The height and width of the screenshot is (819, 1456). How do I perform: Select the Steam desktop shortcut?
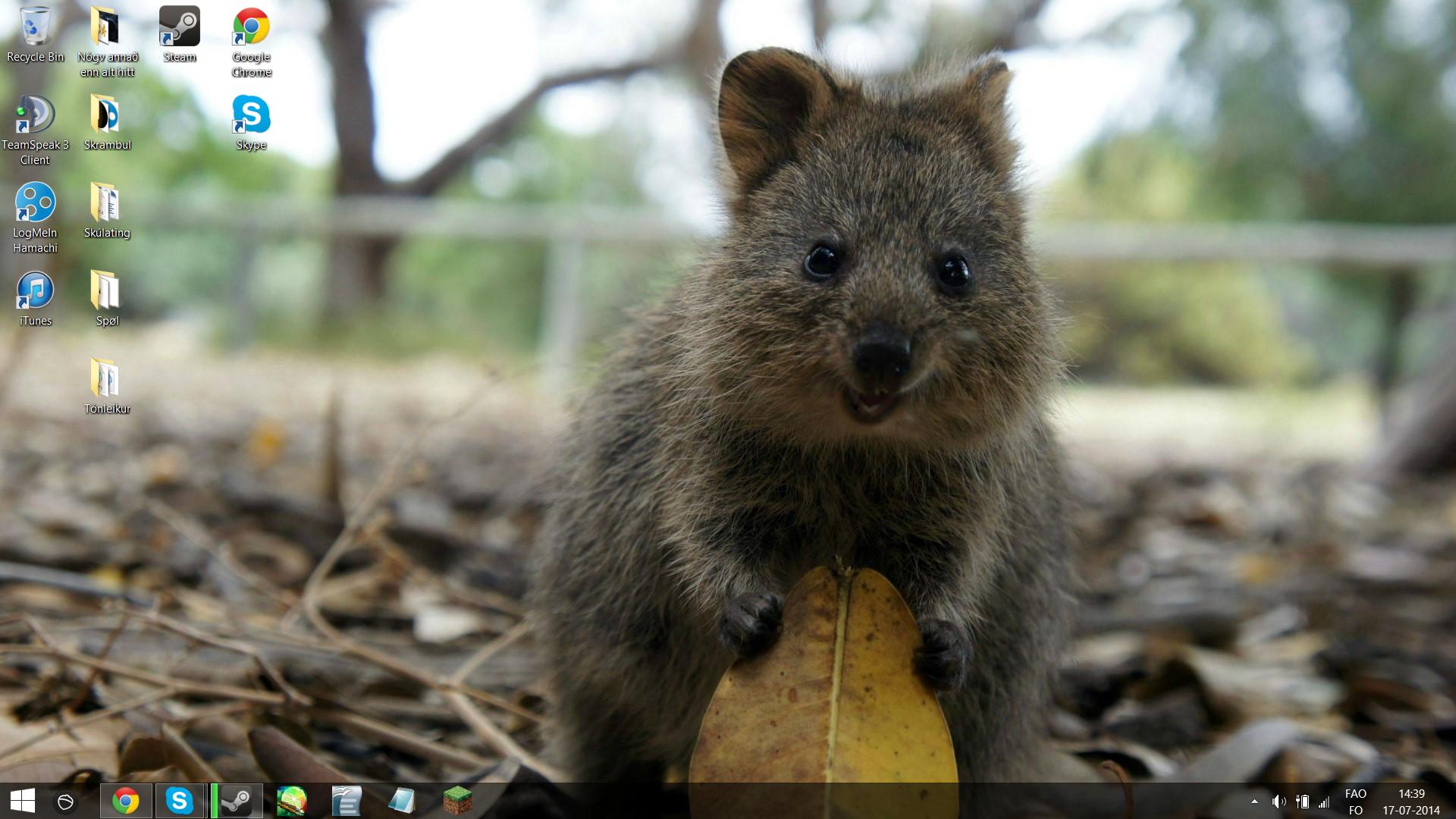pos(180,35)
